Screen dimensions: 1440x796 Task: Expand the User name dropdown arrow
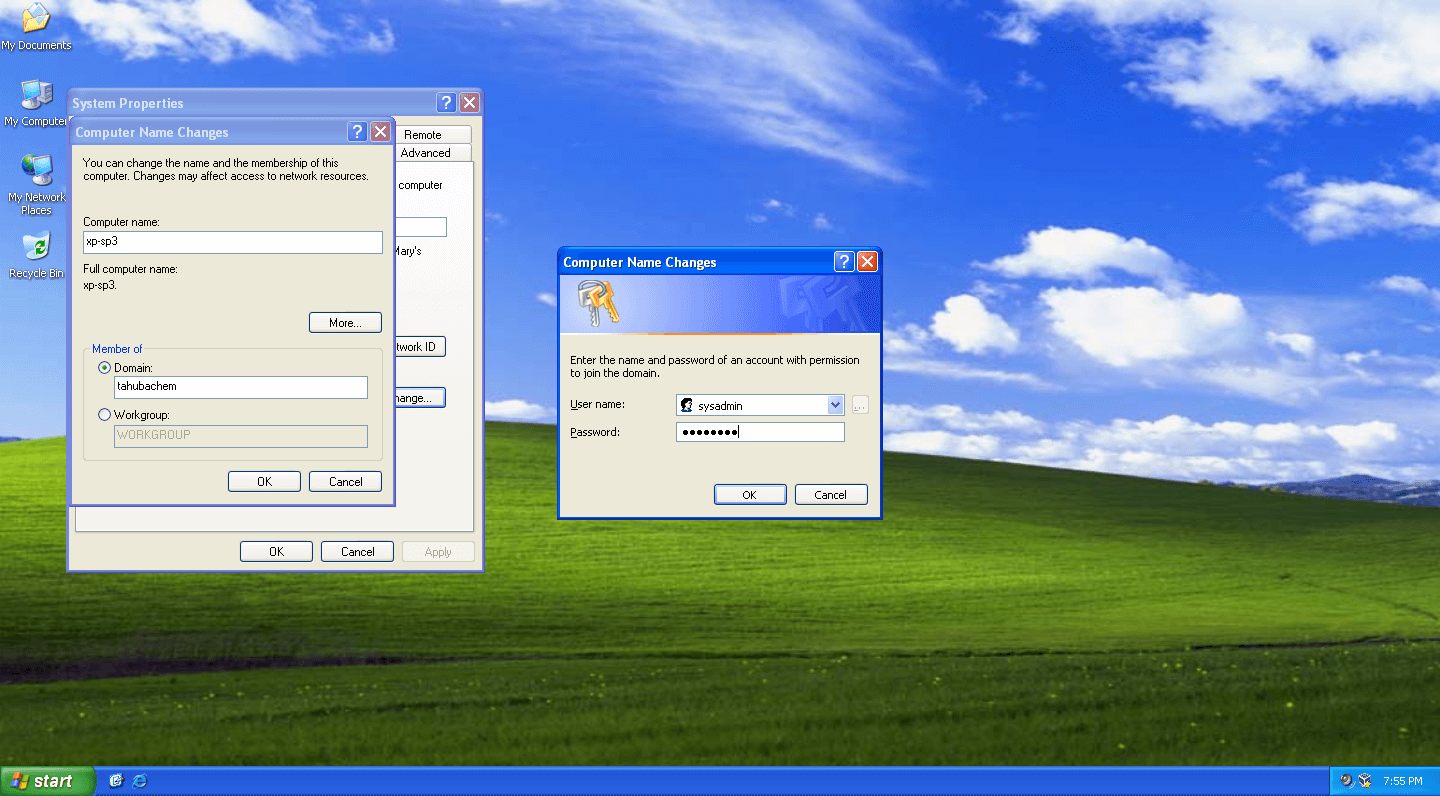[836, 405]
